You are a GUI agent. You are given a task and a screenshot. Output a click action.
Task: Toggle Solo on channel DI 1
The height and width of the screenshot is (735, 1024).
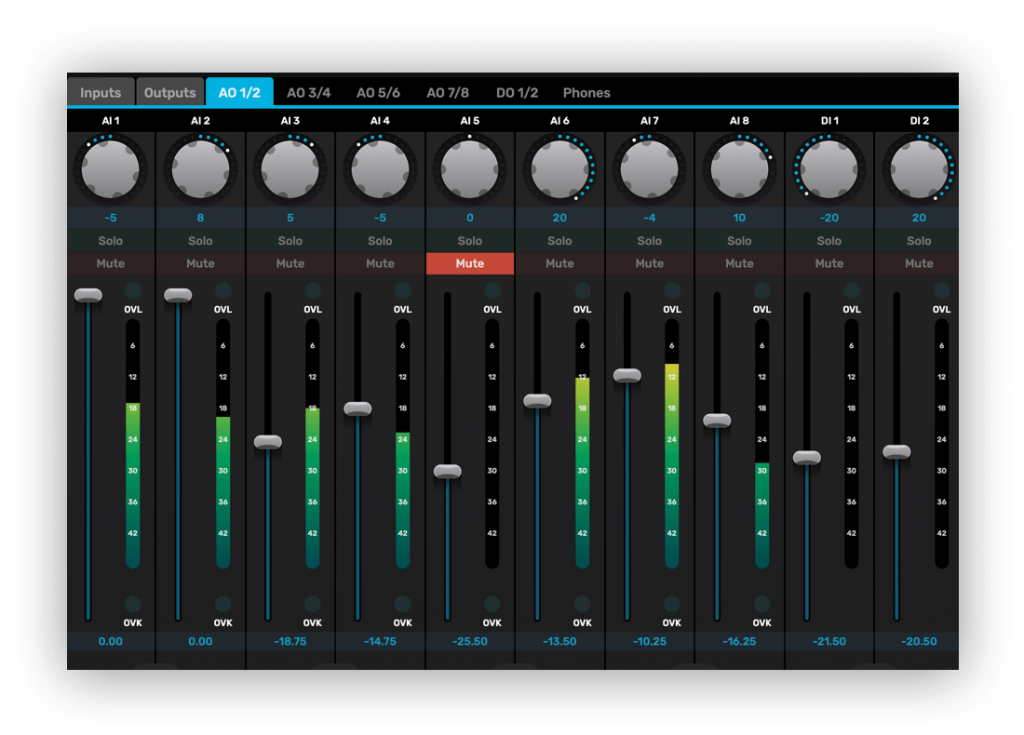click(x=829, y=241)
